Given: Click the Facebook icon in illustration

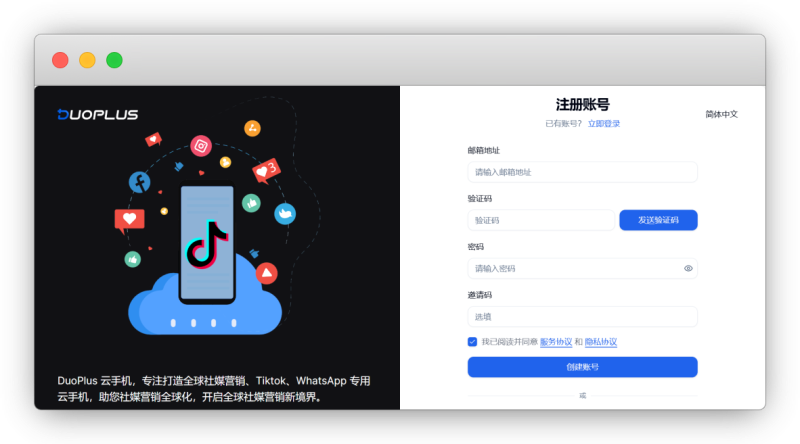Looking at the screenshot, I should 139,182.
